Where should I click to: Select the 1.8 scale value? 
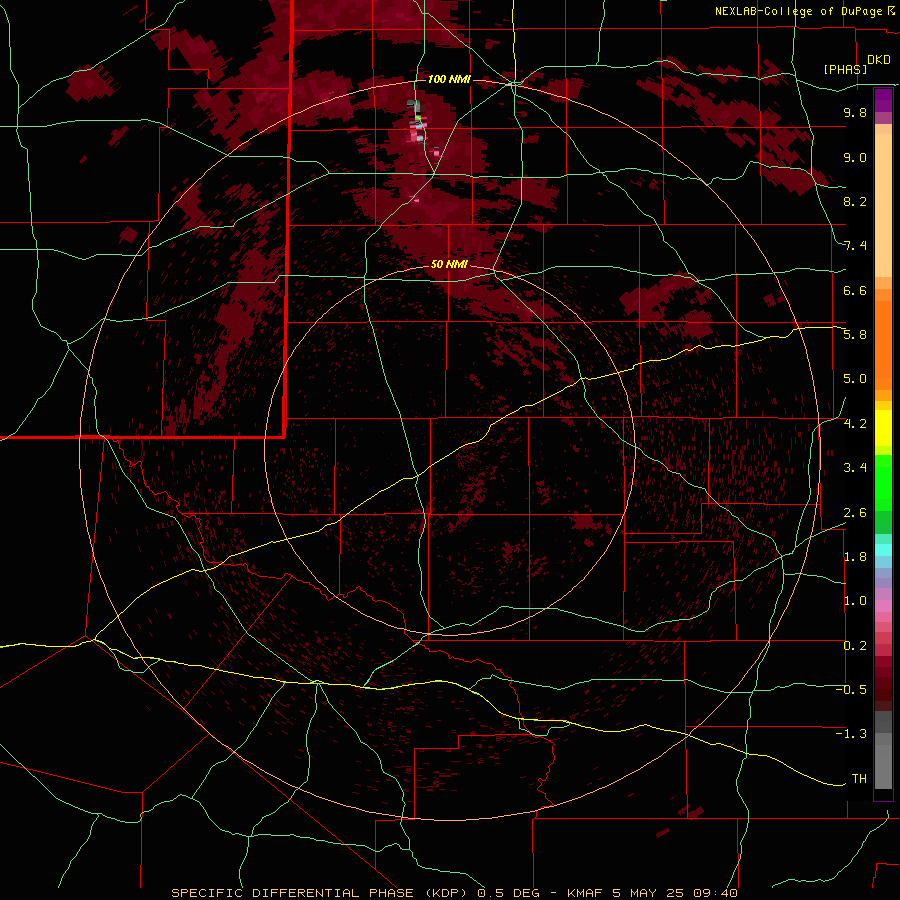coord(855,557)
